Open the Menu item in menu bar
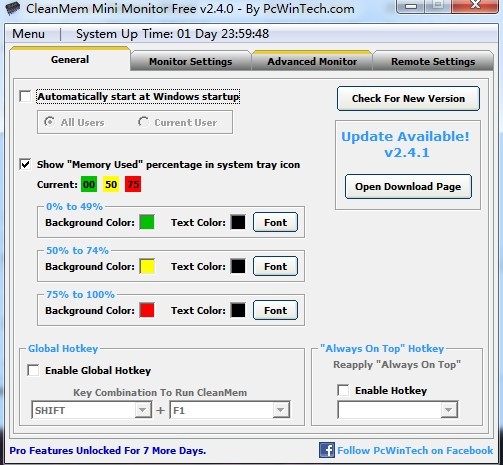This screenshot has width=503, height=465. click(28, 34)
